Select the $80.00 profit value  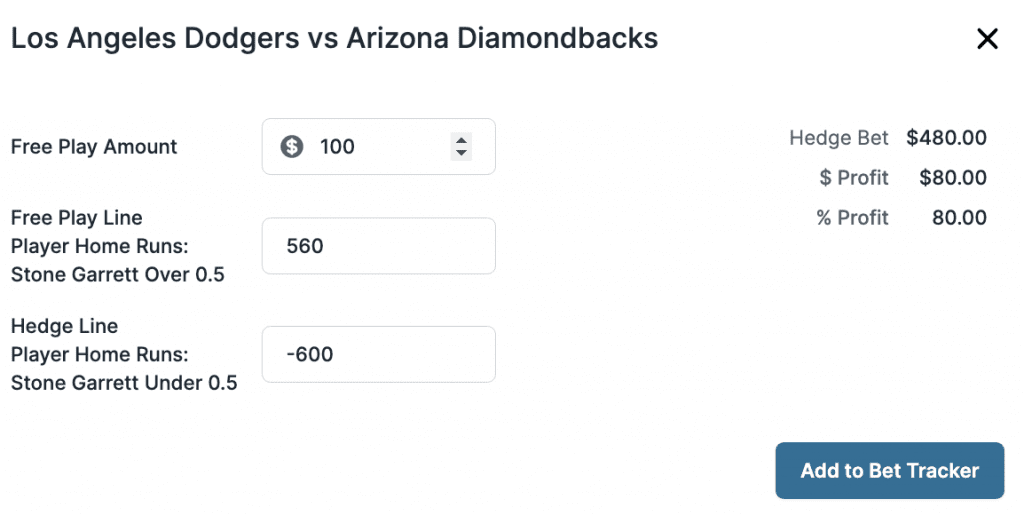coord(953,178)
